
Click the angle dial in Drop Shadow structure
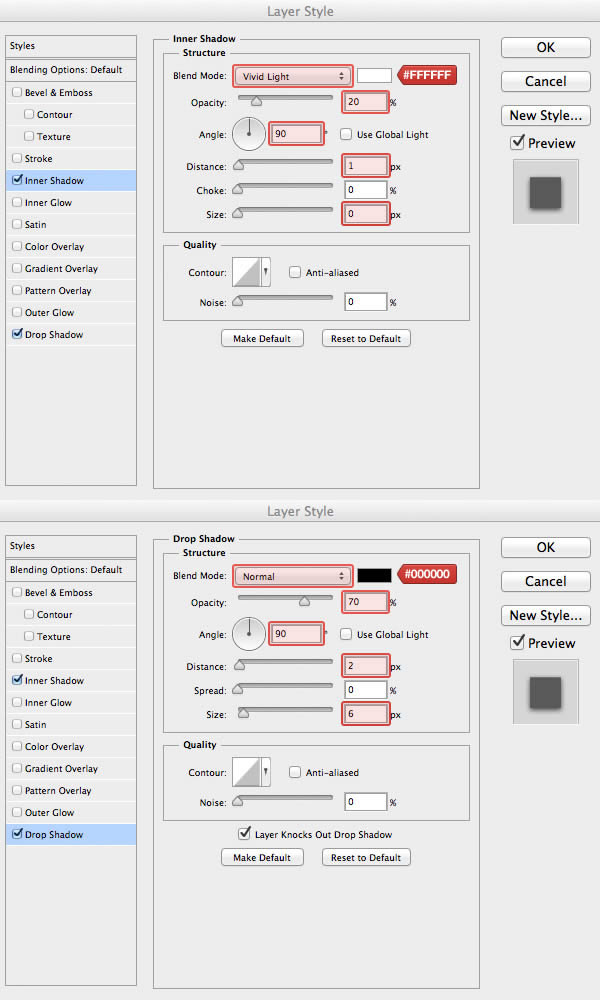coord(249,633)
